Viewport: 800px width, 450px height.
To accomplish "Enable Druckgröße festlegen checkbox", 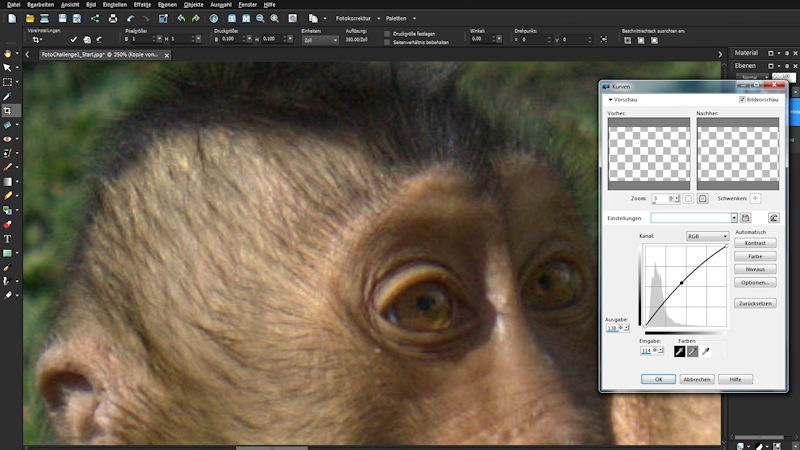I will click(x=388, y=33).
